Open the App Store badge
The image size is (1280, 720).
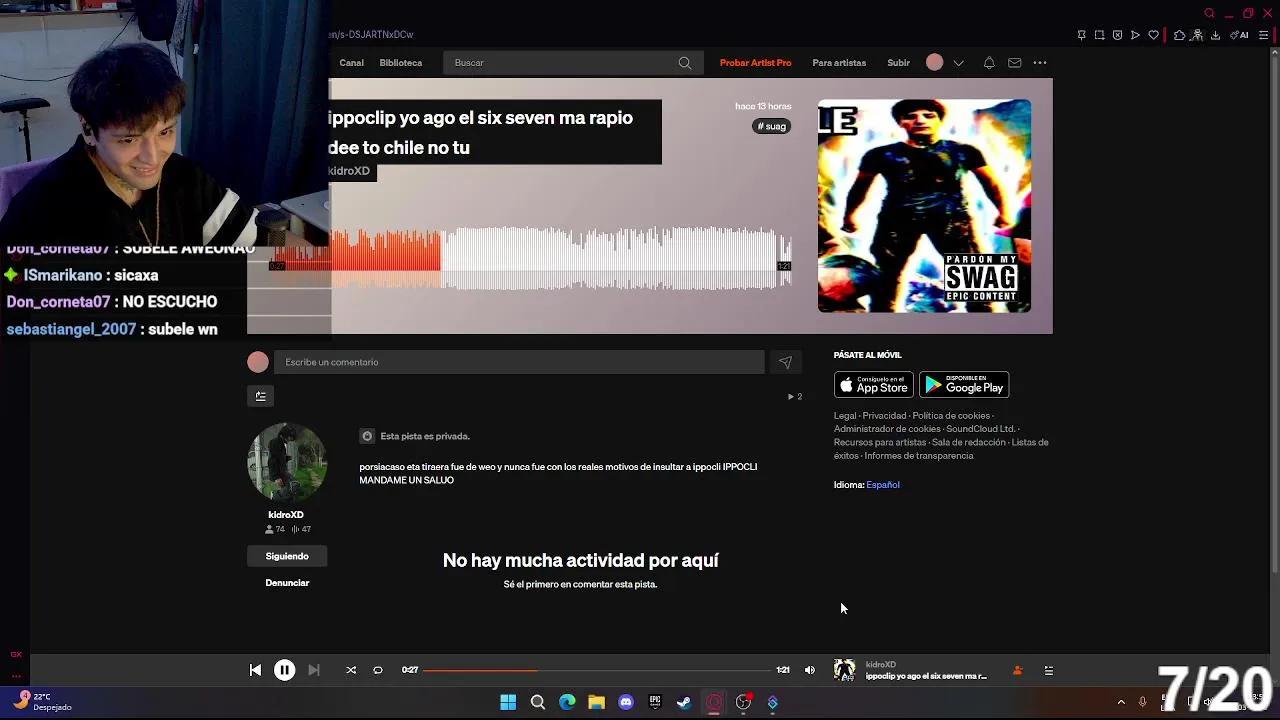(x=873, y=385)
